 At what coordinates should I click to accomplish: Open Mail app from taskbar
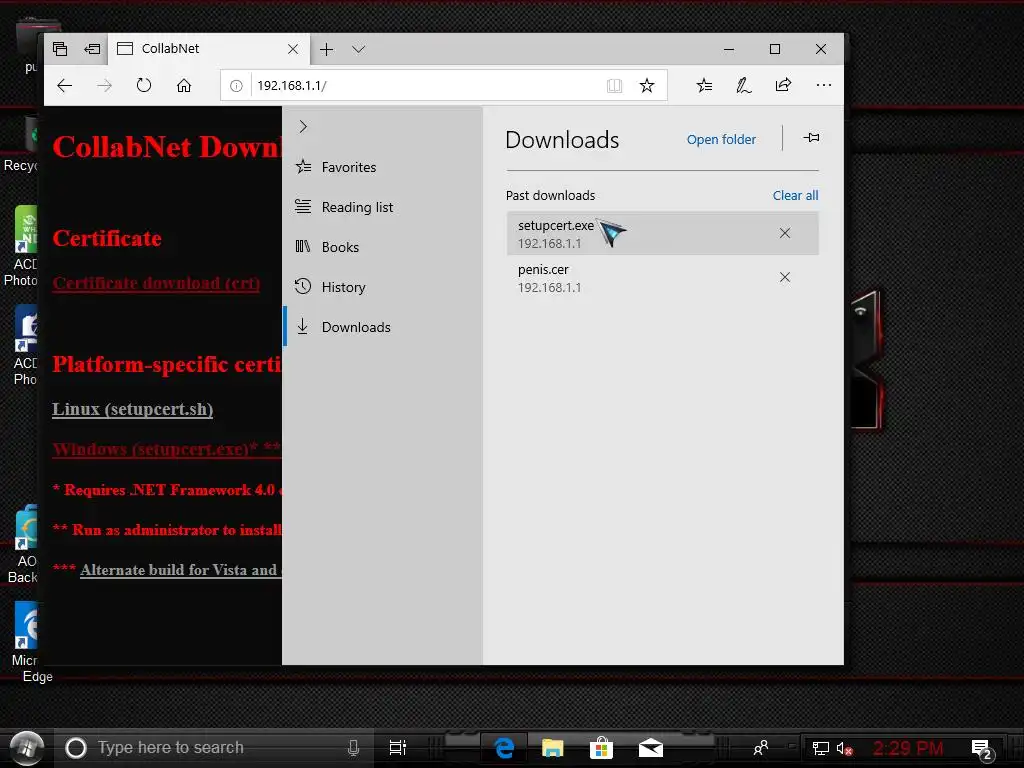click(x=650, y=748)
